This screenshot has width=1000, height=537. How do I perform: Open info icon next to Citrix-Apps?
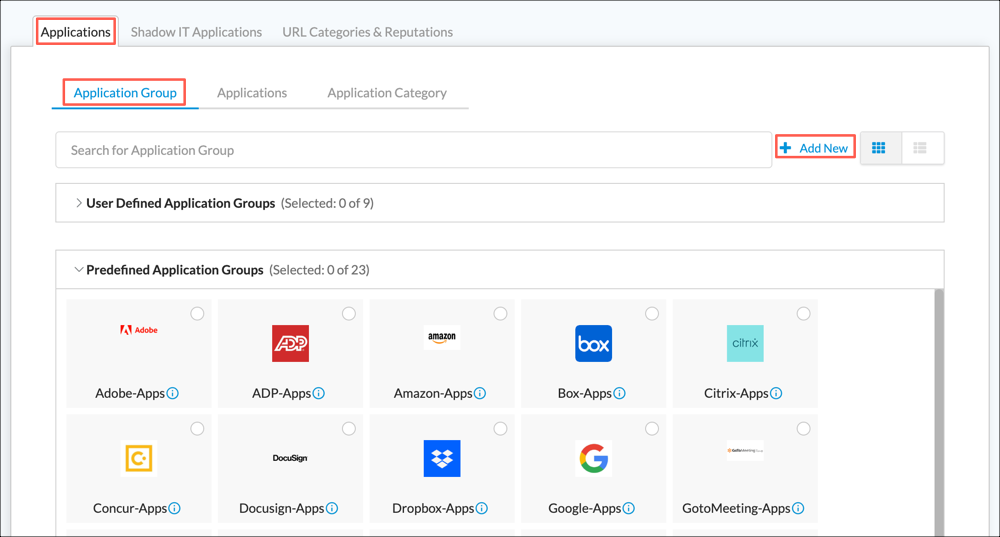pos(776,394)
